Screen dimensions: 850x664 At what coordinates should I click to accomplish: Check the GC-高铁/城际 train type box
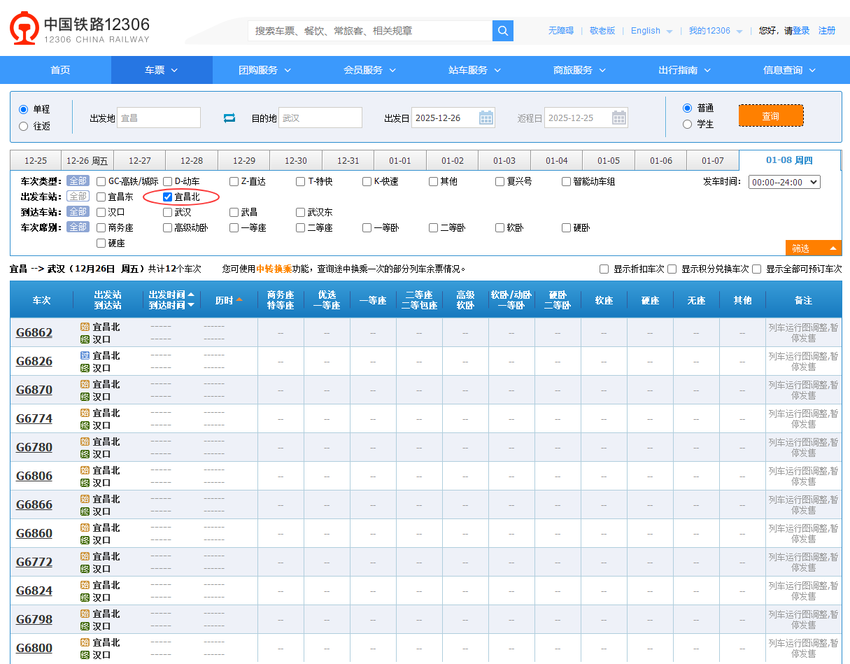point(102,182)
